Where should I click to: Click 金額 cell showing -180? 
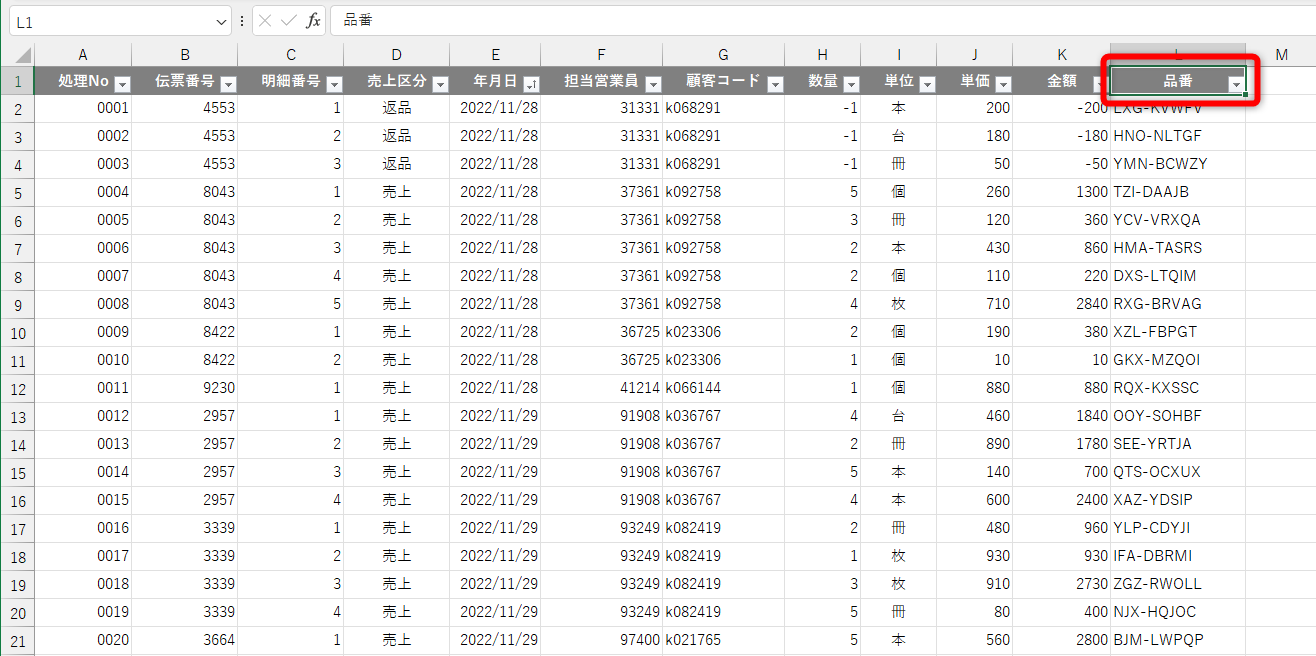[x=1062, y=136]
